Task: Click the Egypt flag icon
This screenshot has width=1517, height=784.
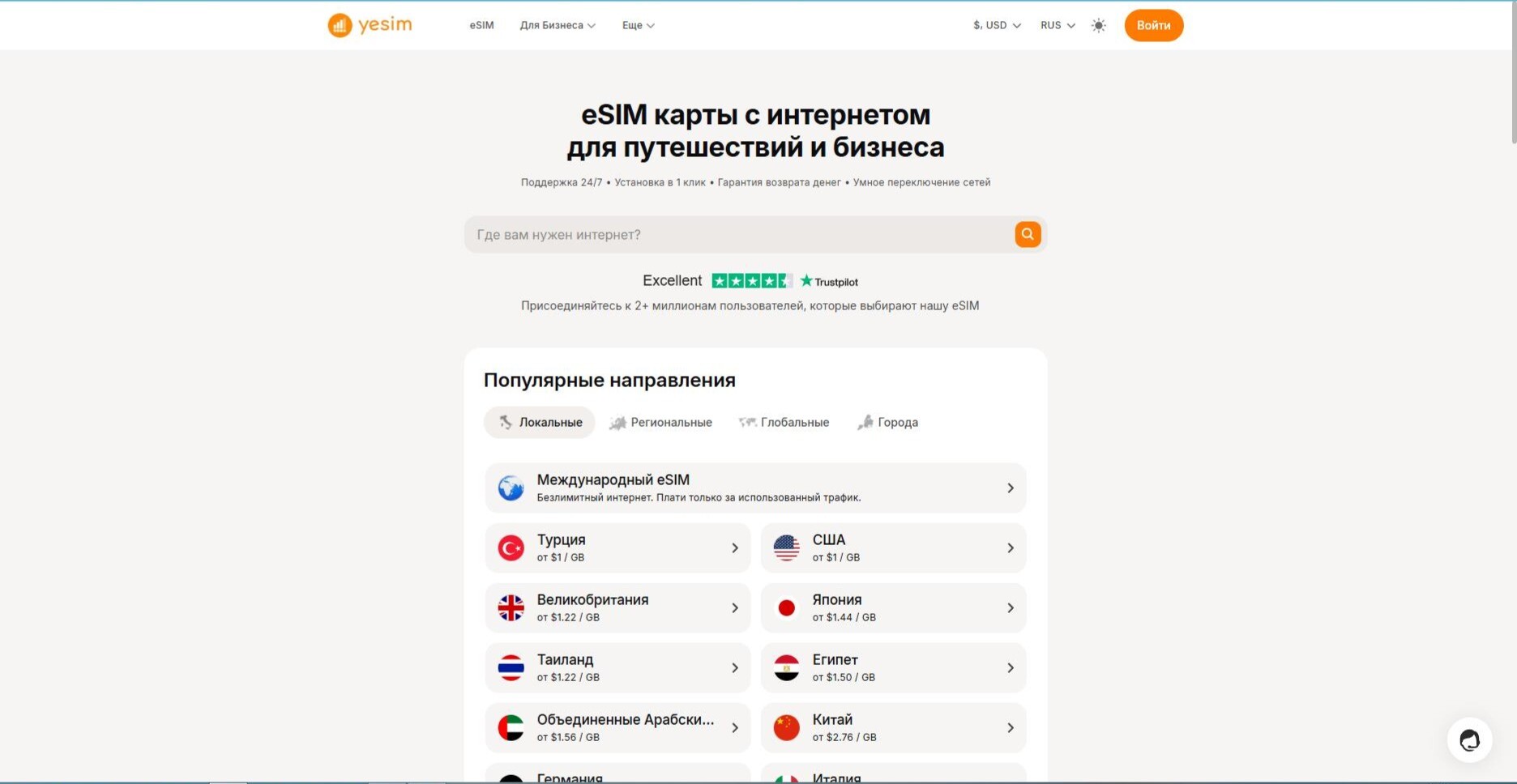Action: pyautogui.click(x=786, y=667)
